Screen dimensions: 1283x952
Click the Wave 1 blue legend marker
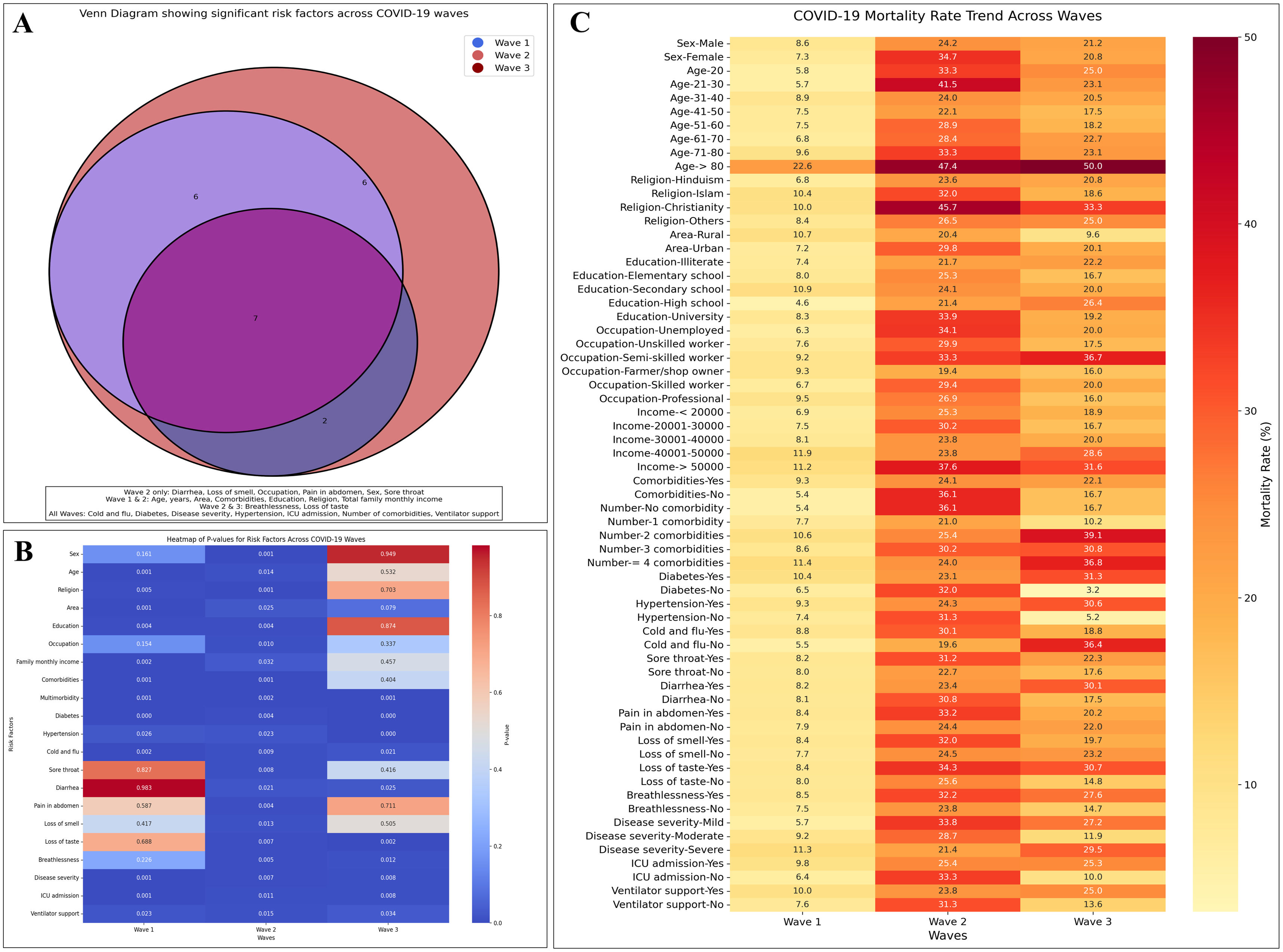point(477,43)
